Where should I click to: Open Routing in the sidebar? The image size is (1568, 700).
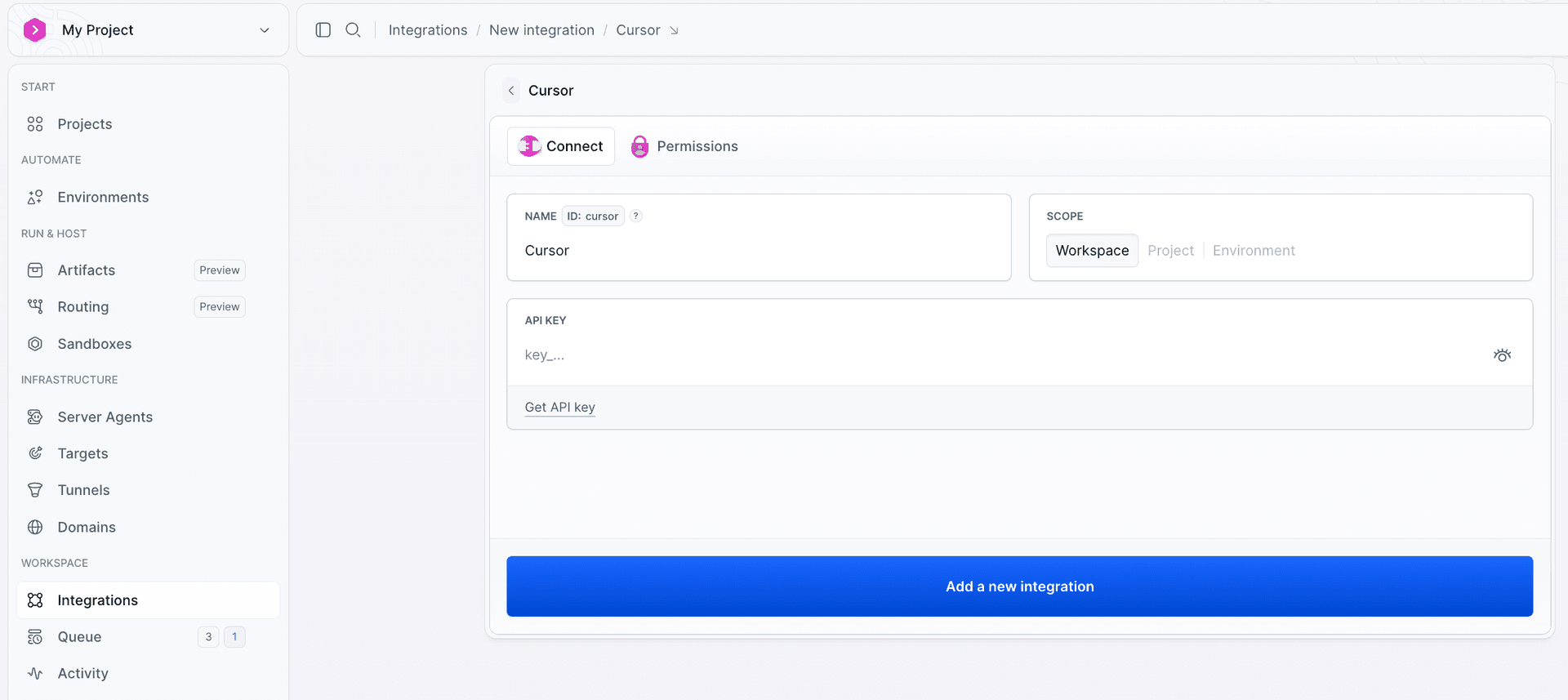(x=83, y=307)
